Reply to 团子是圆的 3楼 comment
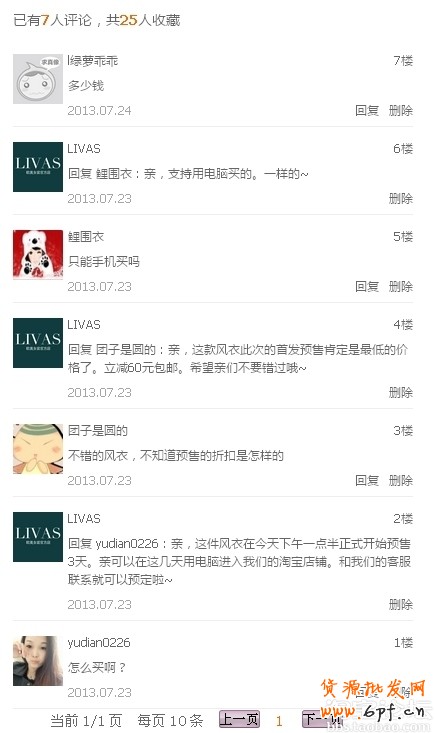The image size is (435, 733). pyautogui.click(x=367, y=481)
